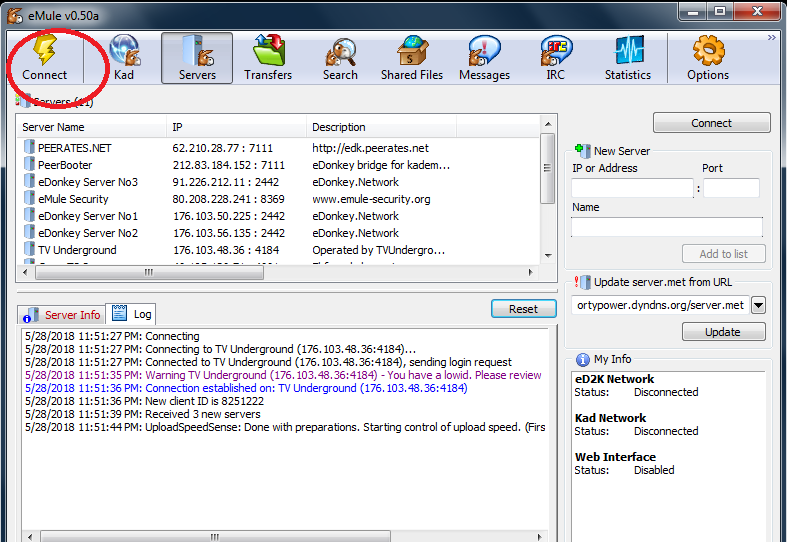Click server list scroll right arrow
Screen dimensions: 787x542
531,273
